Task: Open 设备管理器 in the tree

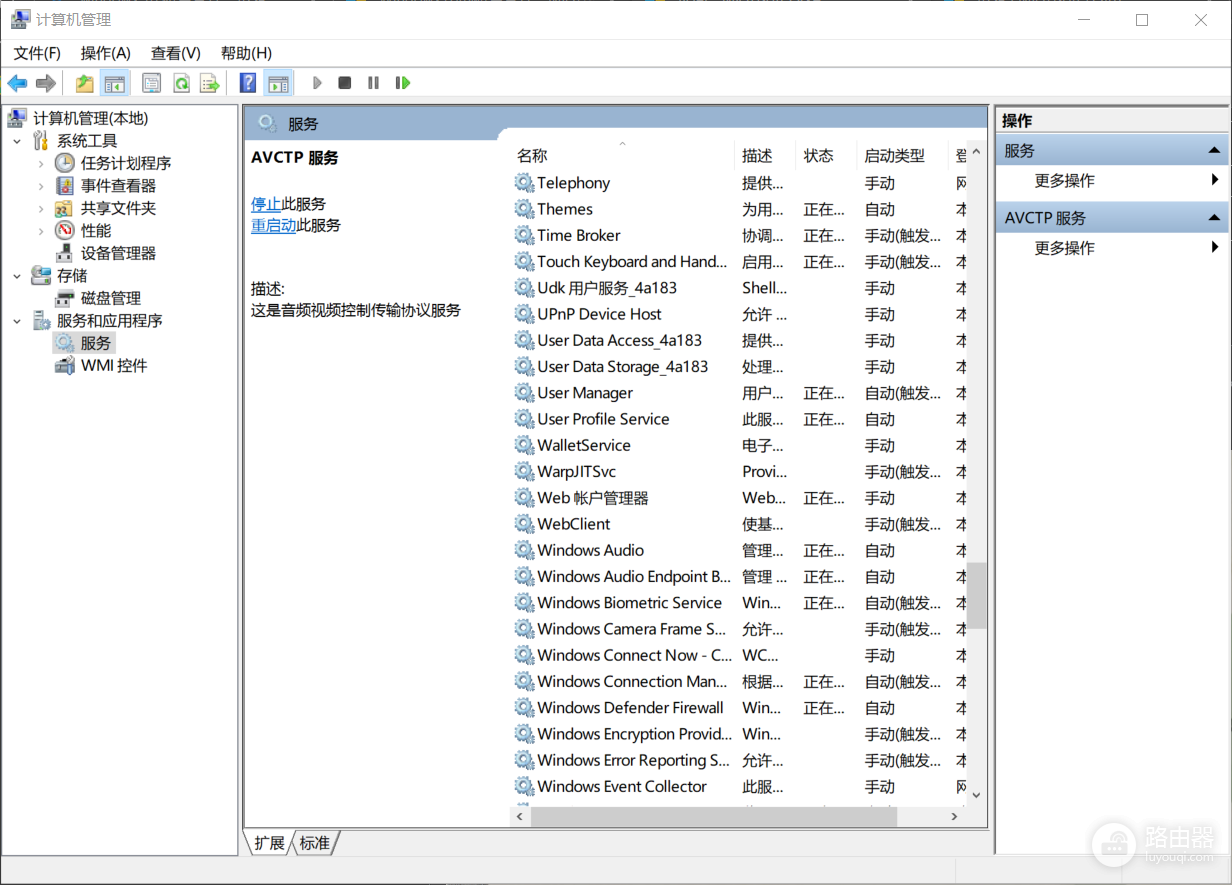Action: tap(118, 253)
